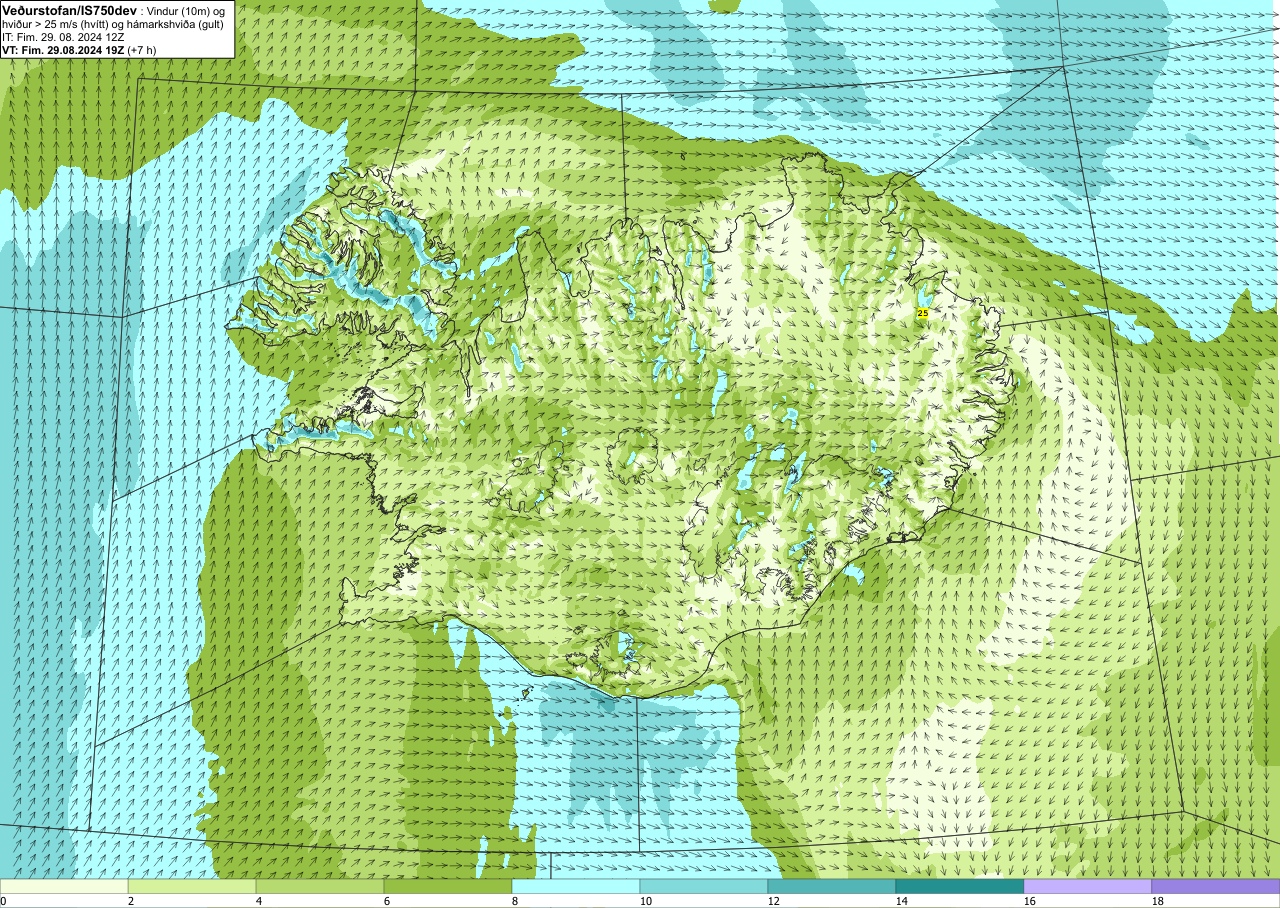
Task: Click the dark green 6–8 m/s legend swatch
Action: point(448,886)
